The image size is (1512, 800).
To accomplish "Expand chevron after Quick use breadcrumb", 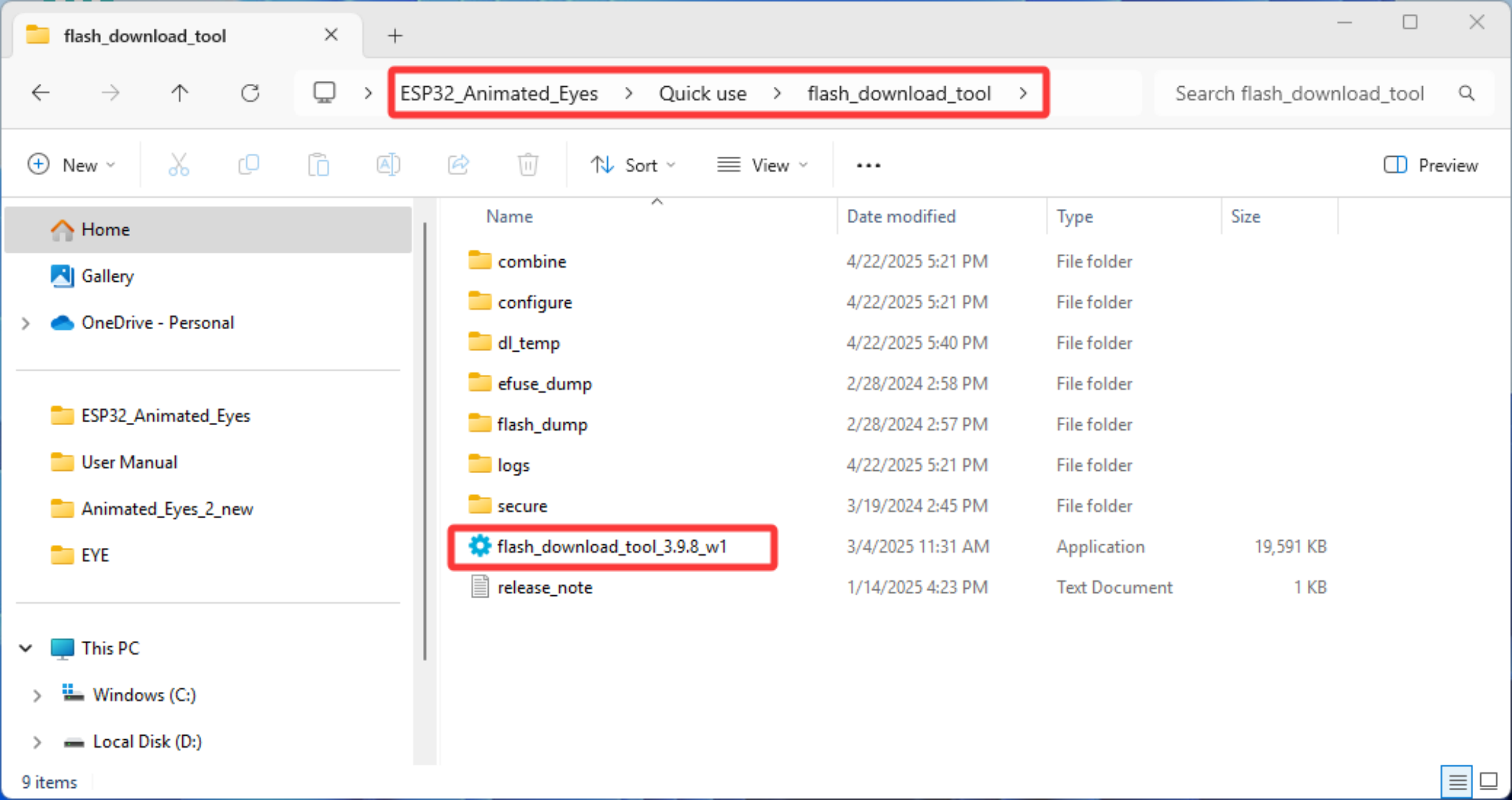I will tap(777, 93).
